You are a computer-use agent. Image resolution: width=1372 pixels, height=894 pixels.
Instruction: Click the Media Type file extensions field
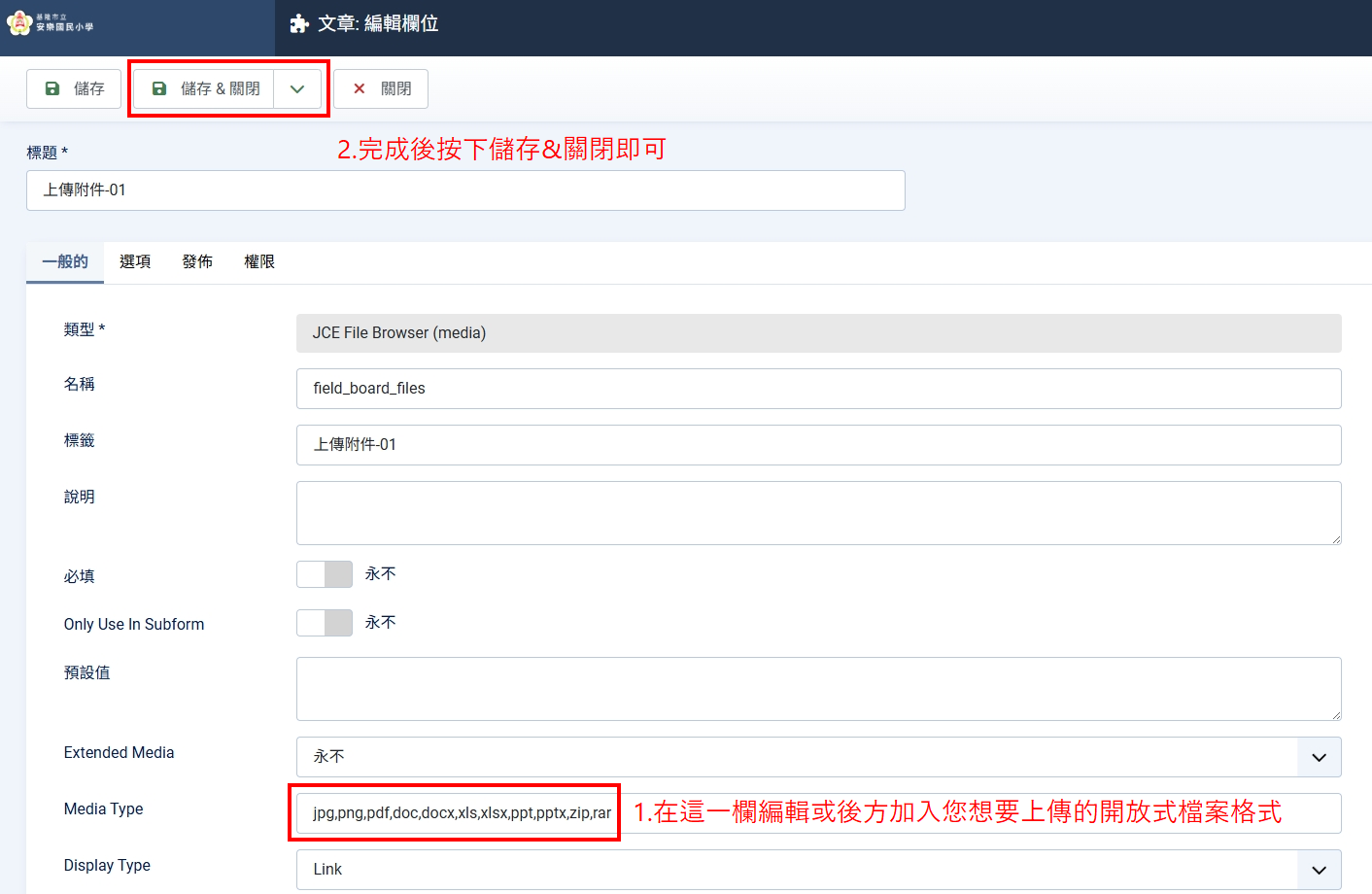click(x=462, y=812)
